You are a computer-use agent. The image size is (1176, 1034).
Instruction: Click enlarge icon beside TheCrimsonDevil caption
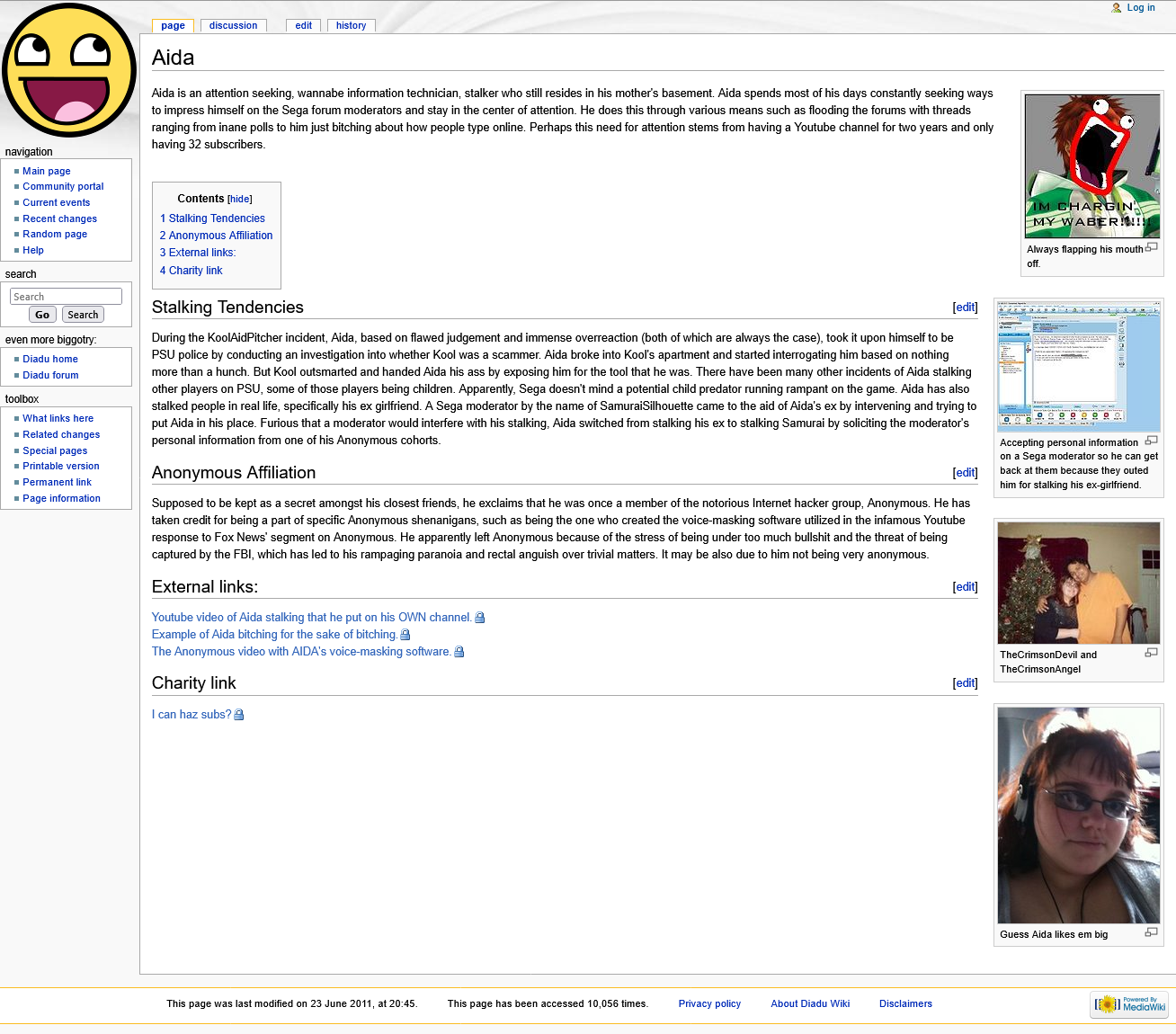click(1151, 653)
